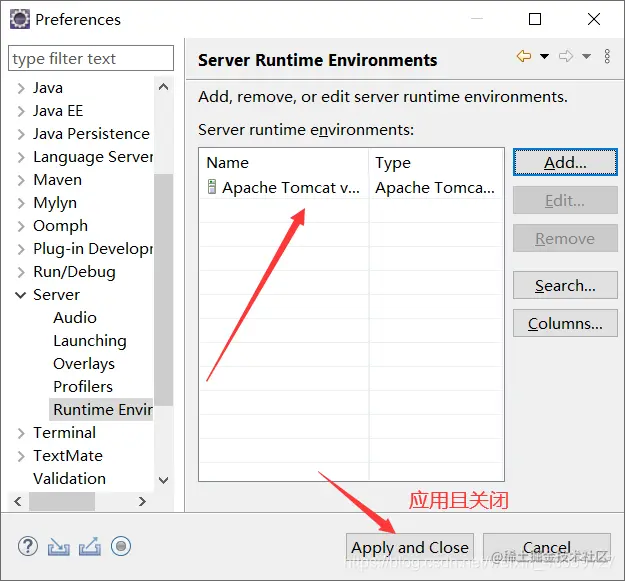Expand the Maven tree node
Screen dimensions: 625x581
click(21, 180)
